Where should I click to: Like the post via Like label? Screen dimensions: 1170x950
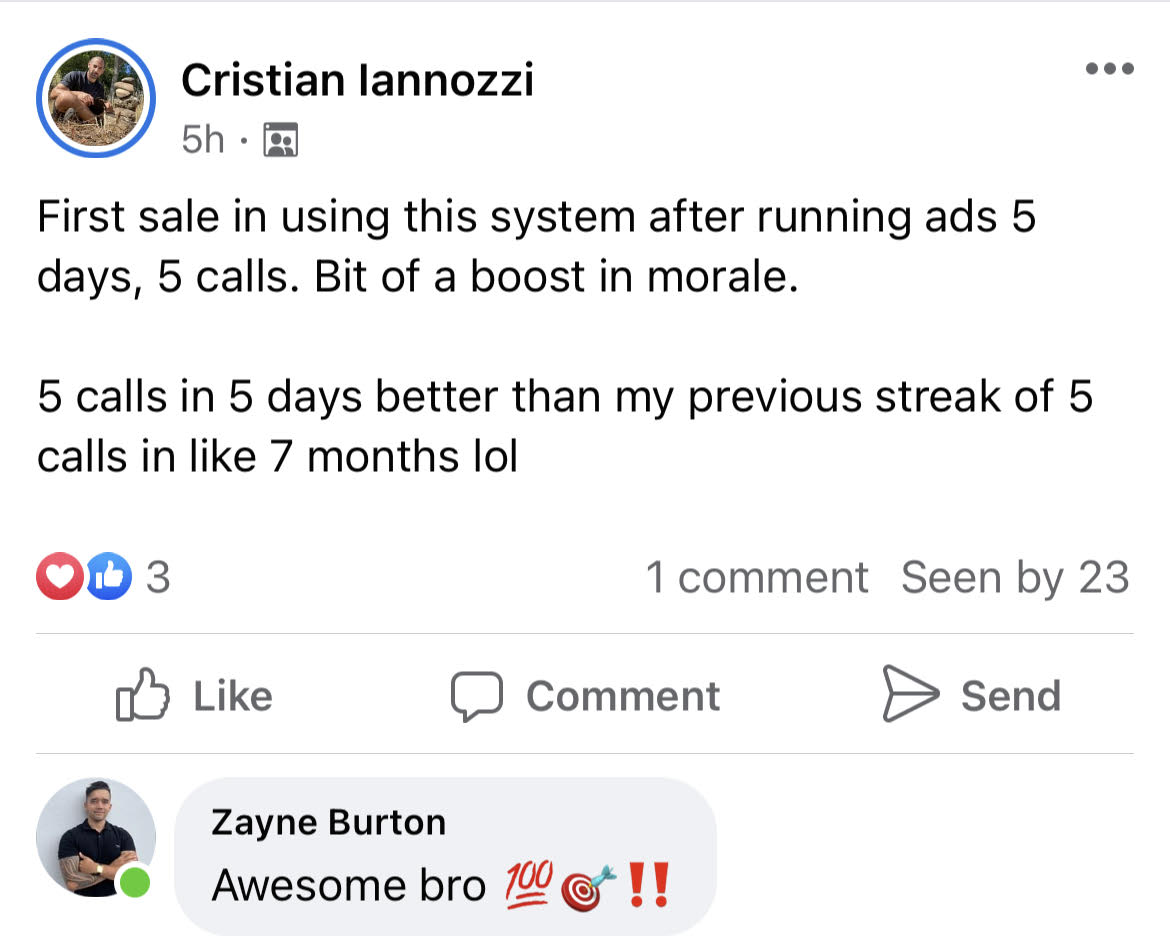click(x=233, y=696)
